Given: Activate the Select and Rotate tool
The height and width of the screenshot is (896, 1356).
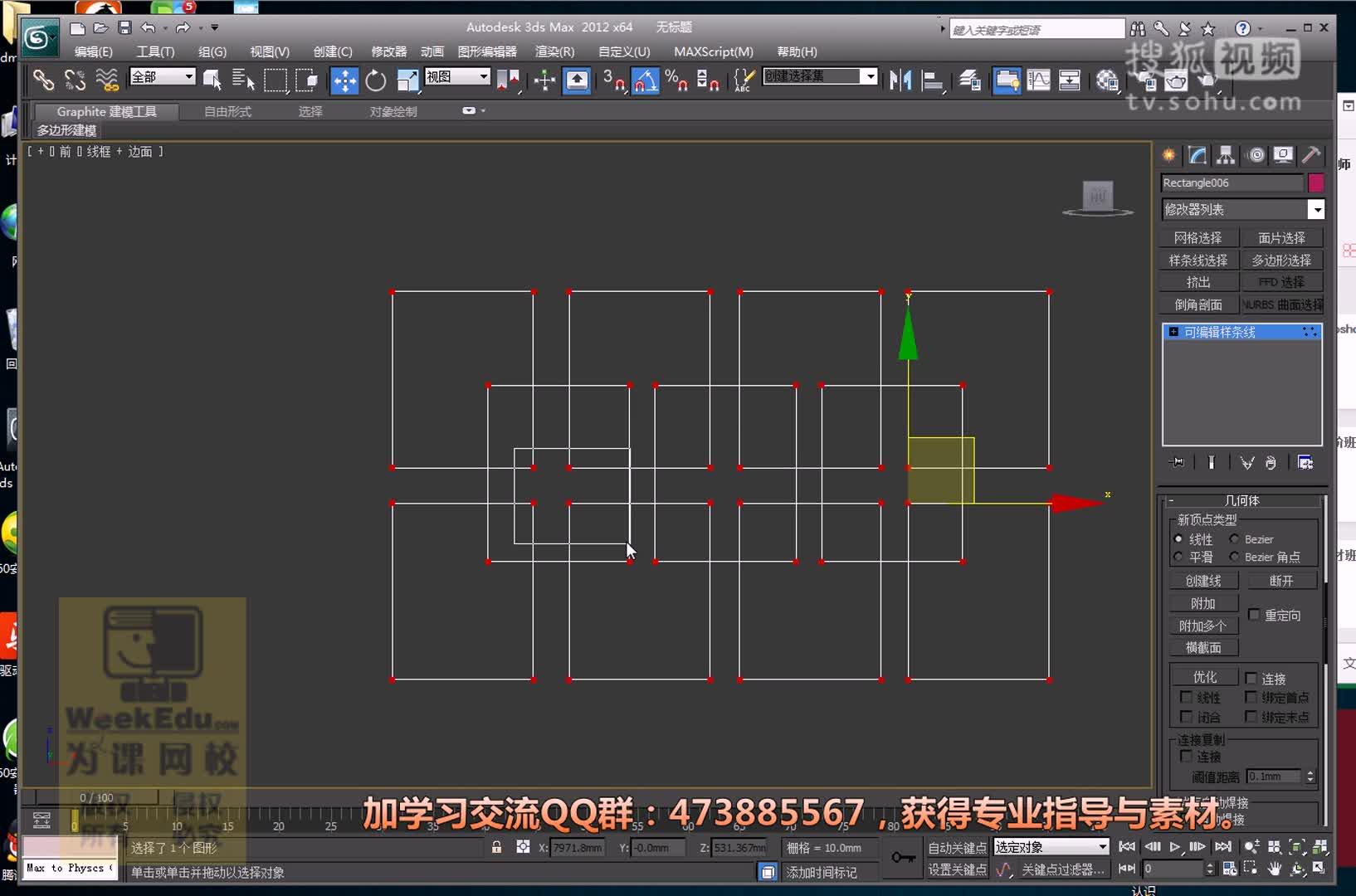Looking at the screenshot, I should pyautogui.click(x=375, y=80).
